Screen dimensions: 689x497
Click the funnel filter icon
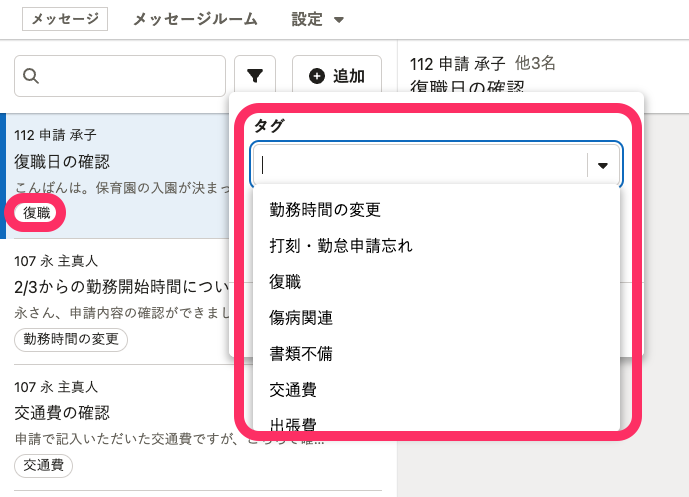coord(255,76)
